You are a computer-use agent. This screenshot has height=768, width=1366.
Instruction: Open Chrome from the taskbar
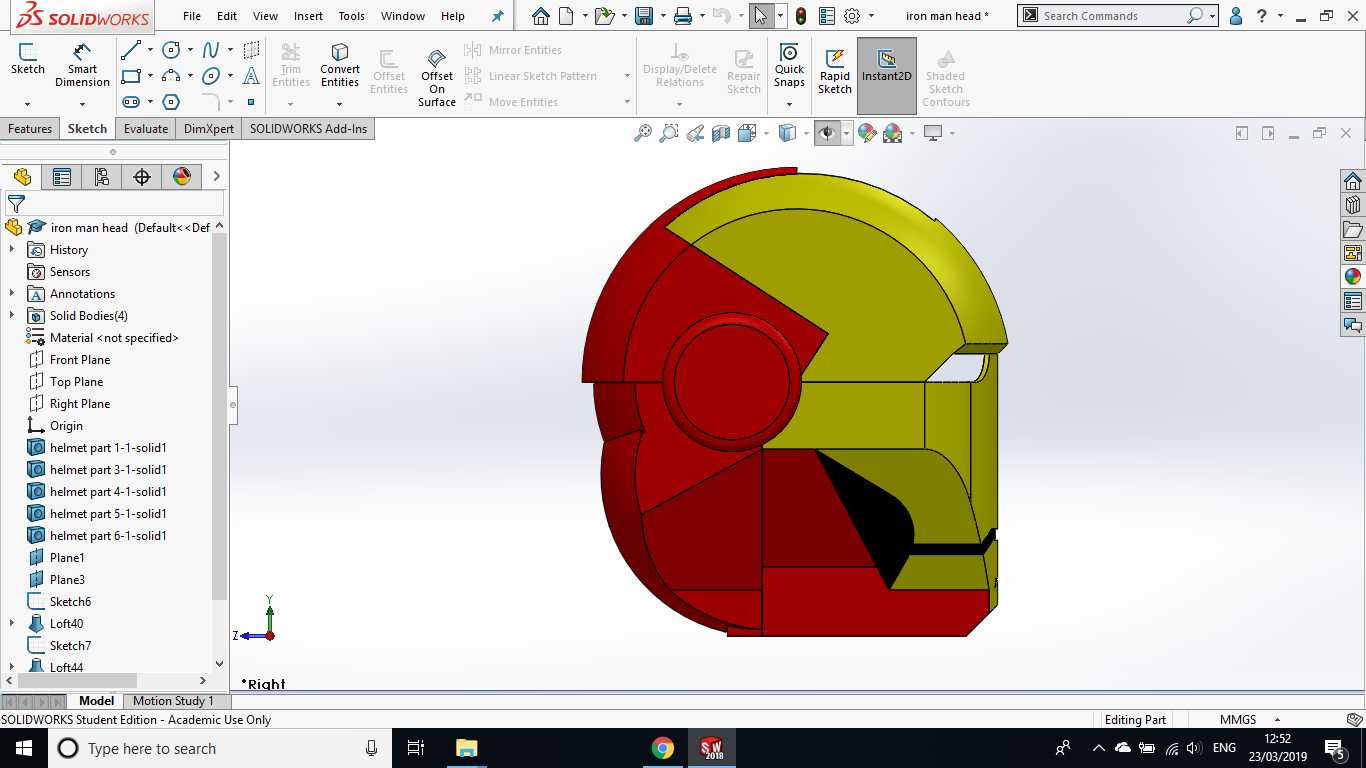point(662,748)
